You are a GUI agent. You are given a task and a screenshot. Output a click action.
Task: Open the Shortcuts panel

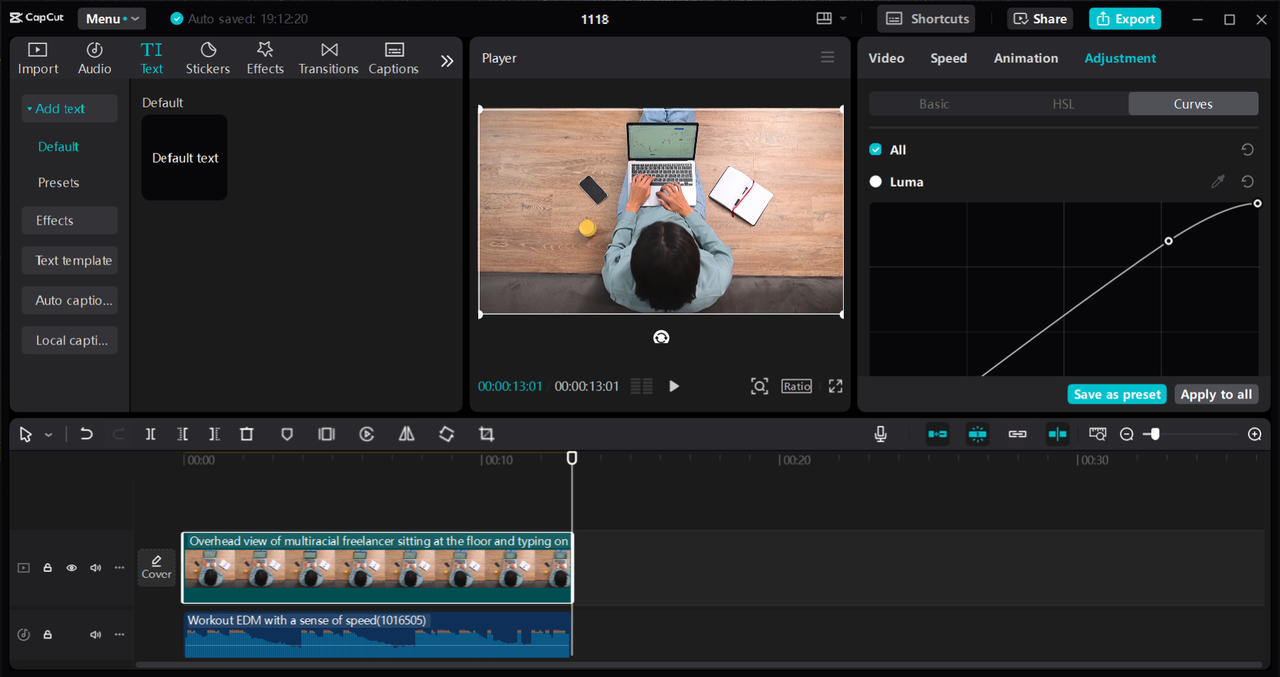coord(927,19)
